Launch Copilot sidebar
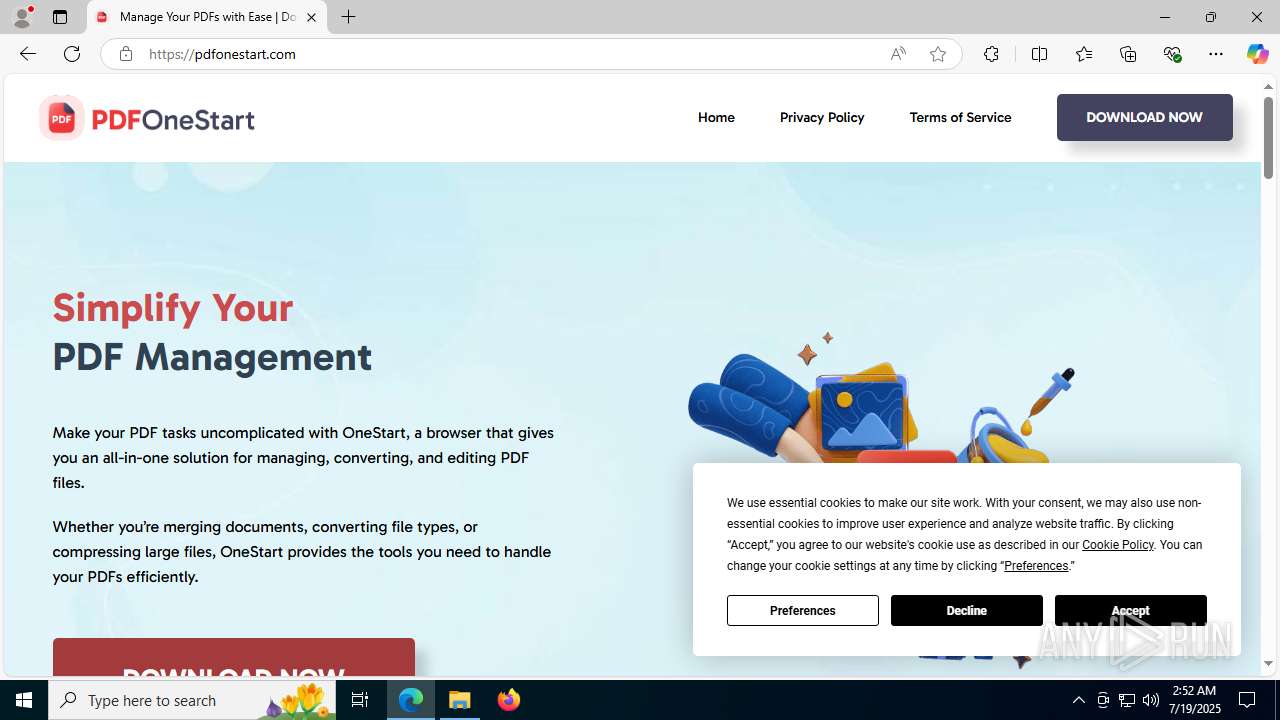1280x720 pixels. pyautogui.click(x=1257, y=54)
